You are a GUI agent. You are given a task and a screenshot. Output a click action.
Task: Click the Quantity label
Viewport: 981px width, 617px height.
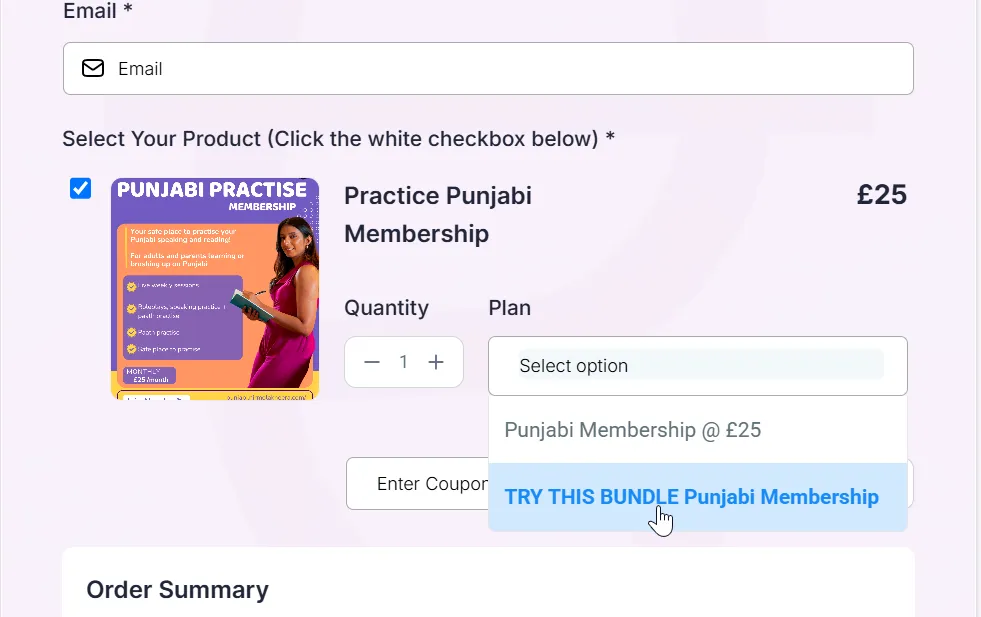[387, 308]
